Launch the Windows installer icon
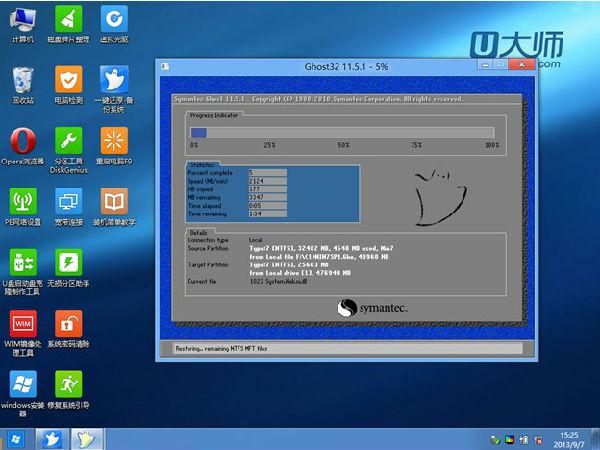600x450 pixels. [22, 385]
